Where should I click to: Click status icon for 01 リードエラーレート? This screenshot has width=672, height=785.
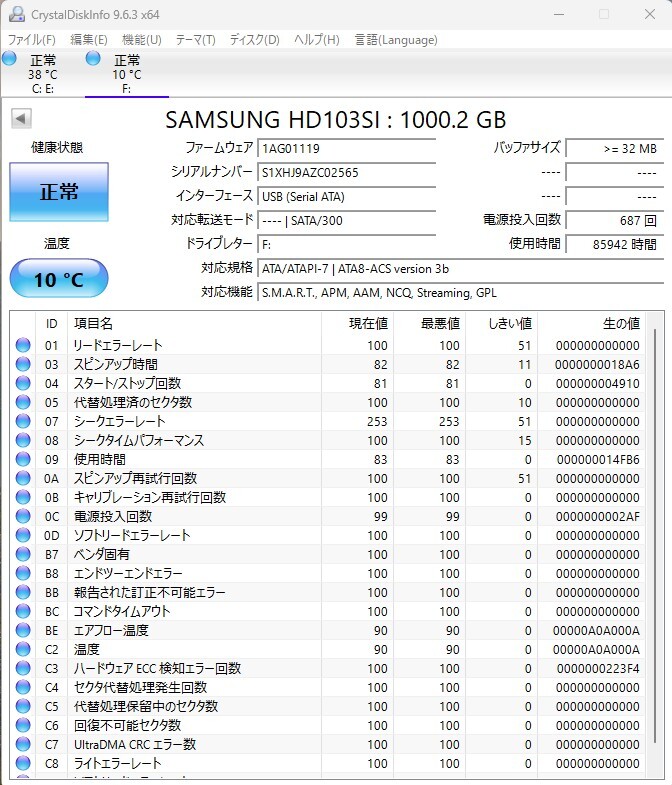coord(23,345)
